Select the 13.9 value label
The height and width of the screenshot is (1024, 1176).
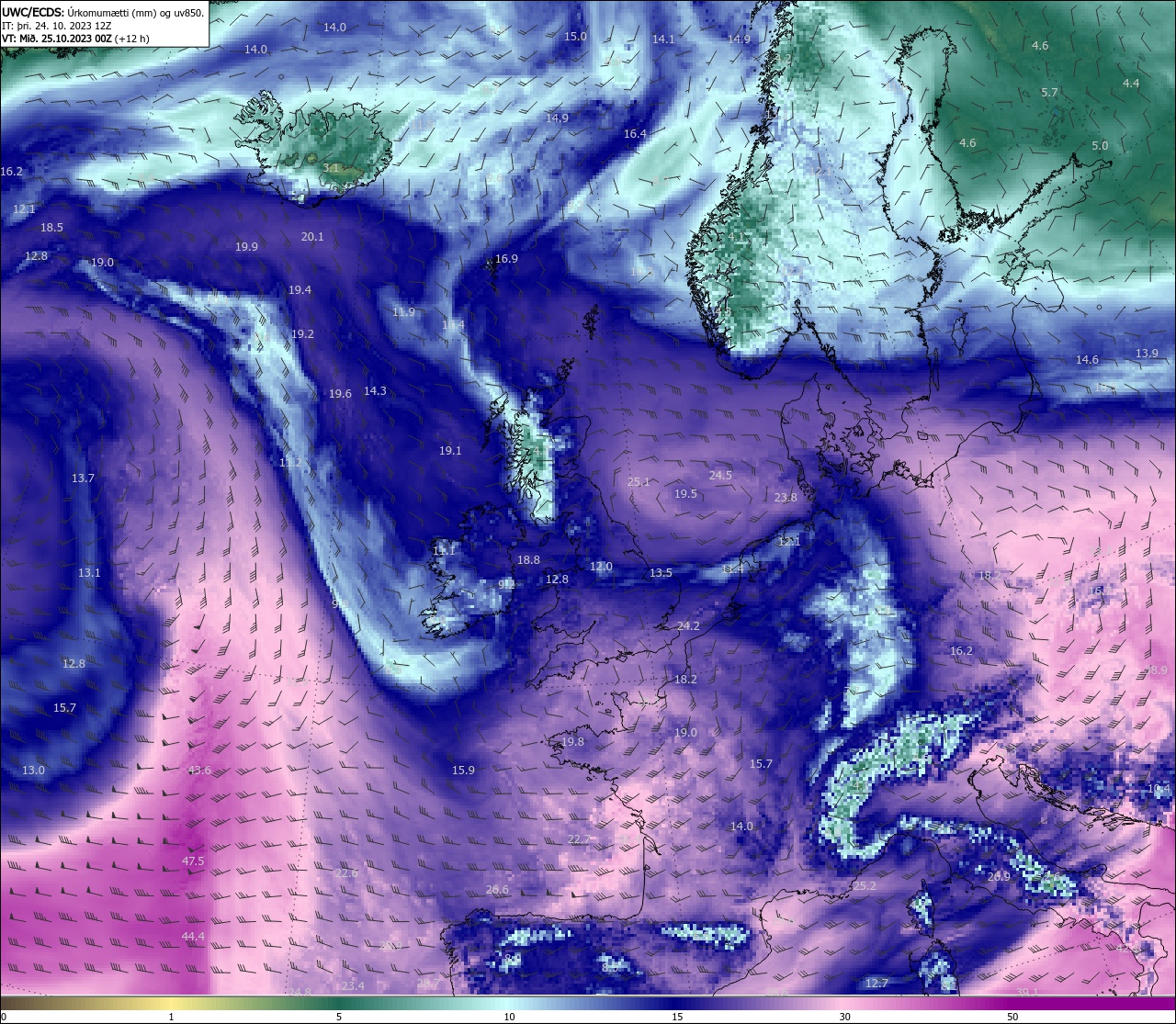click(x=1147, y=354)
